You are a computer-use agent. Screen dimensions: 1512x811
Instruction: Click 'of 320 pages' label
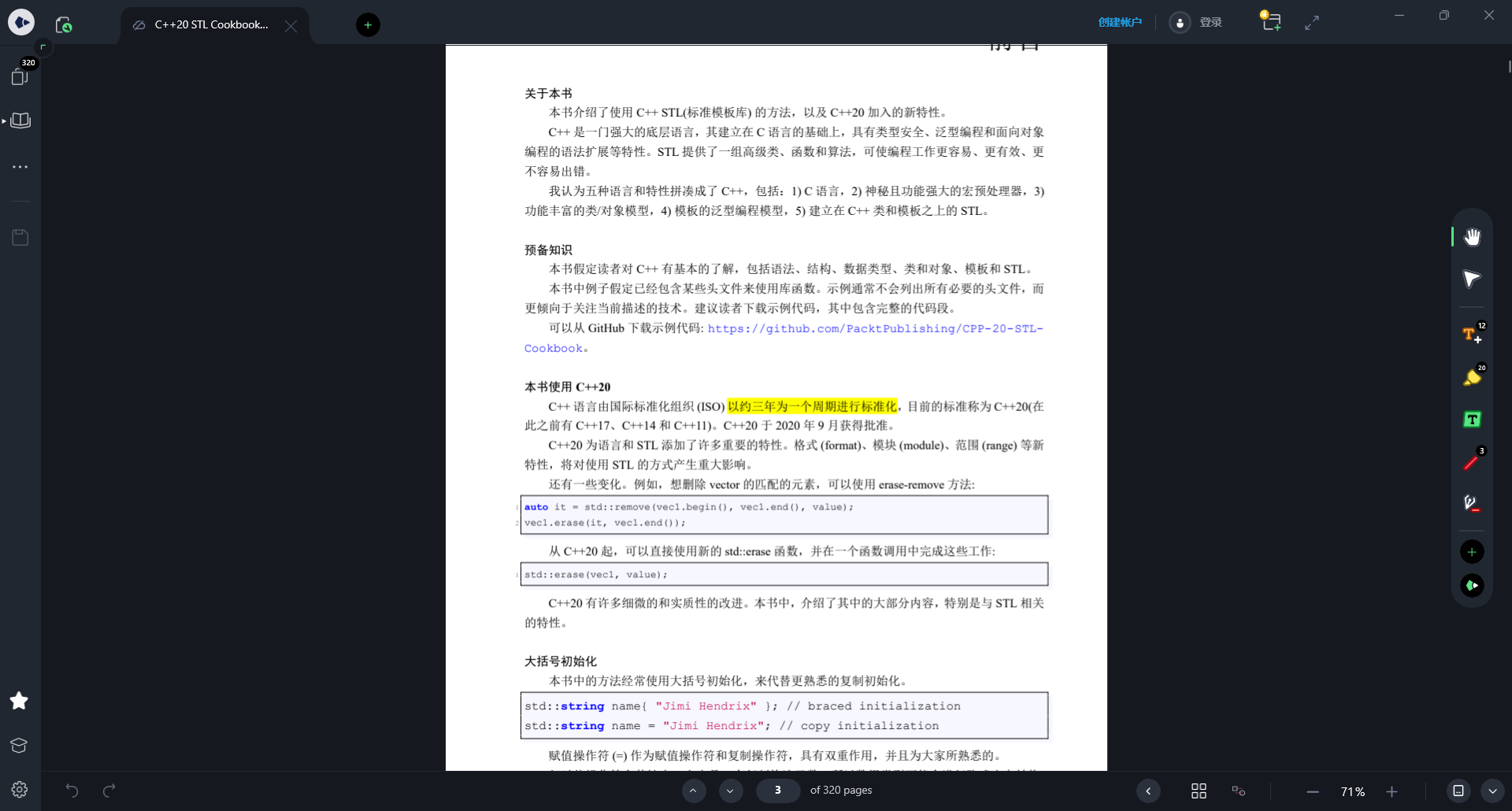click(x=841, y=791)
